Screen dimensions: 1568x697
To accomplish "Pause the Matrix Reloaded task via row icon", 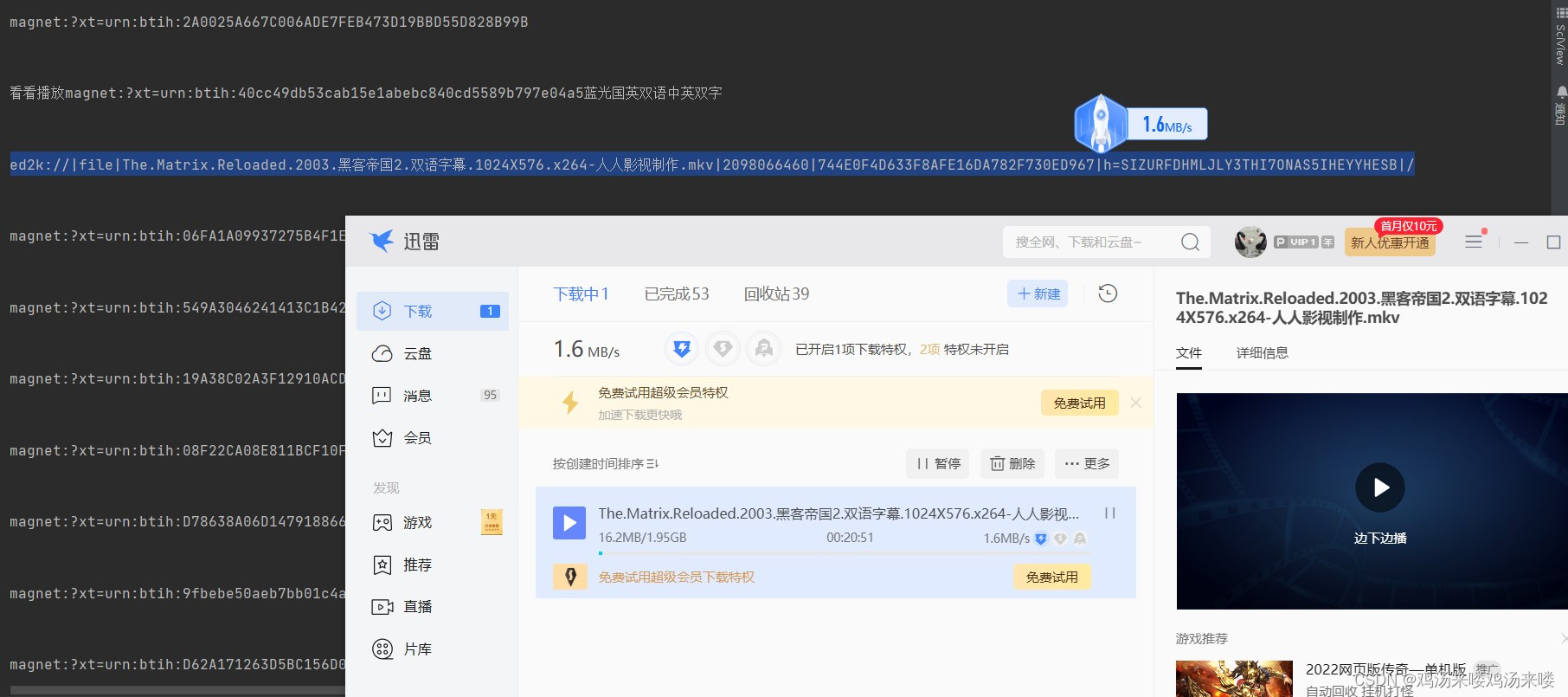I will coord(1109,513).
